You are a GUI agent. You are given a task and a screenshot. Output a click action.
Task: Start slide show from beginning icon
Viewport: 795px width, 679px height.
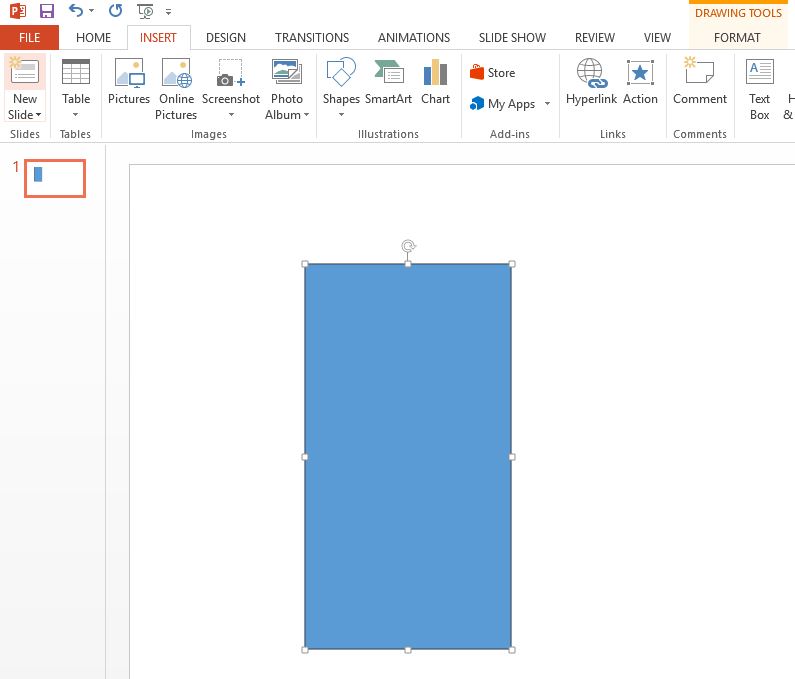(x=145, y=11)
